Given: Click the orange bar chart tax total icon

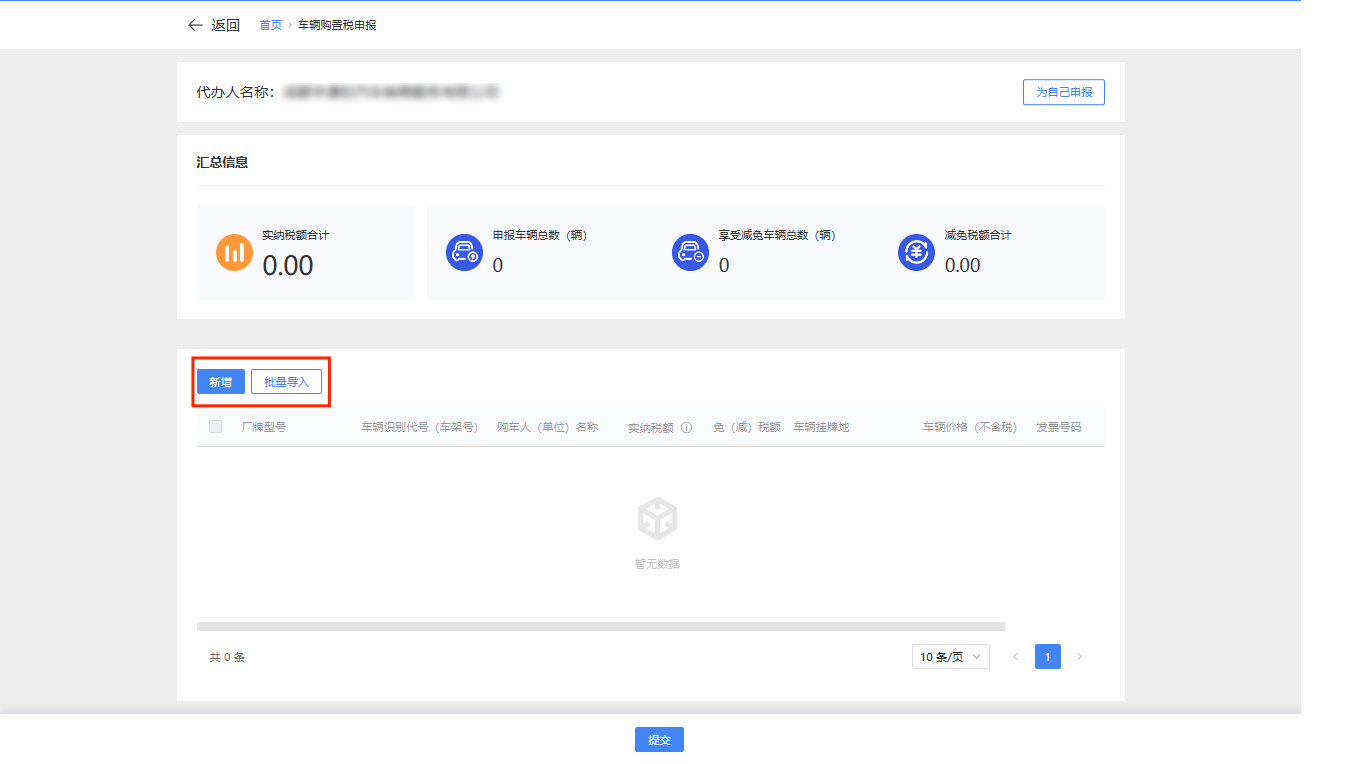Looking at the screenshot, I should 235,252.
